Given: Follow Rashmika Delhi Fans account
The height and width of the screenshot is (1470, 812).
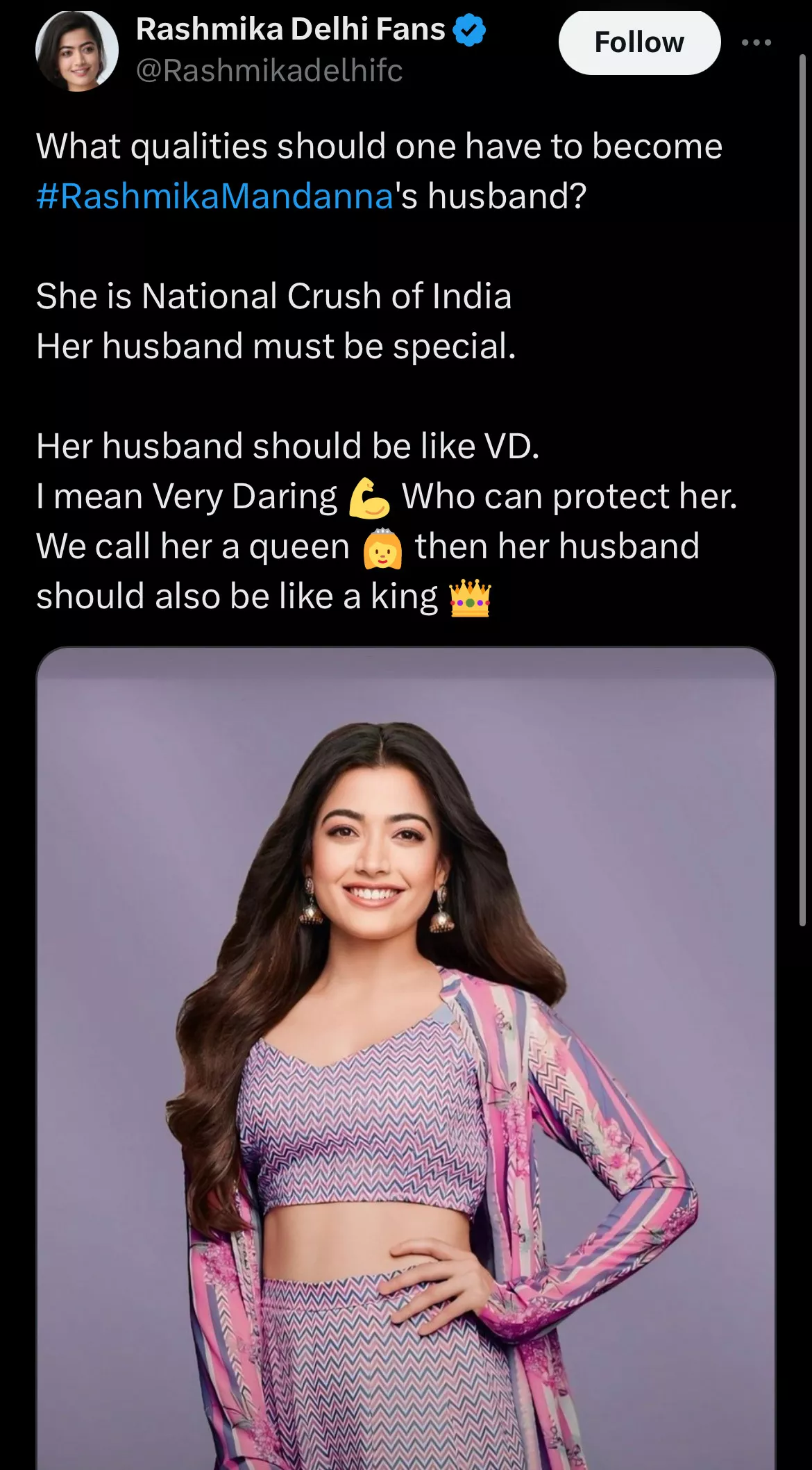Looking at the screenshot, I should 639,42.
